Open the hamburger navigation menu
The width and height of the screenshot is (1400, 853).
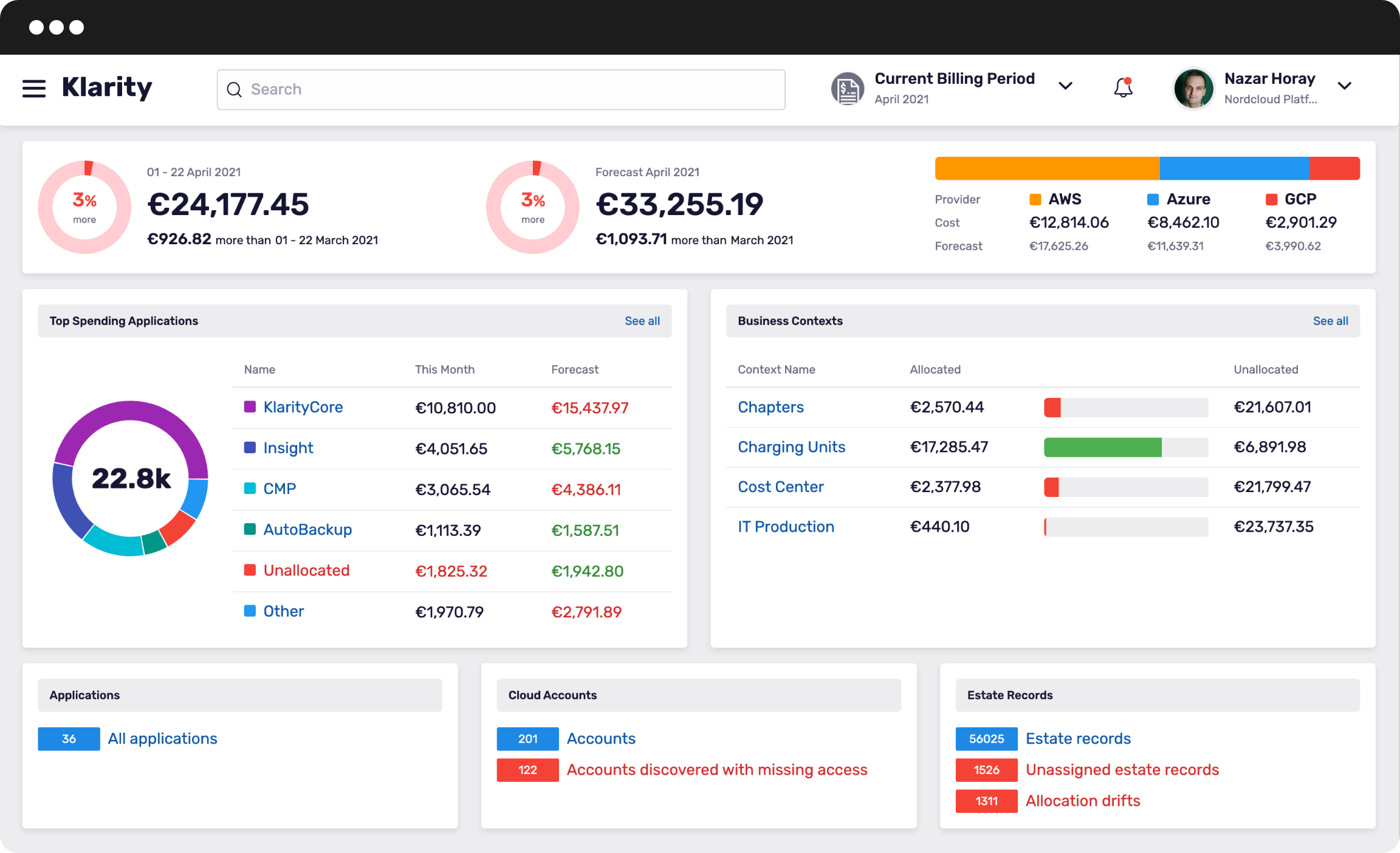(34, 88)
